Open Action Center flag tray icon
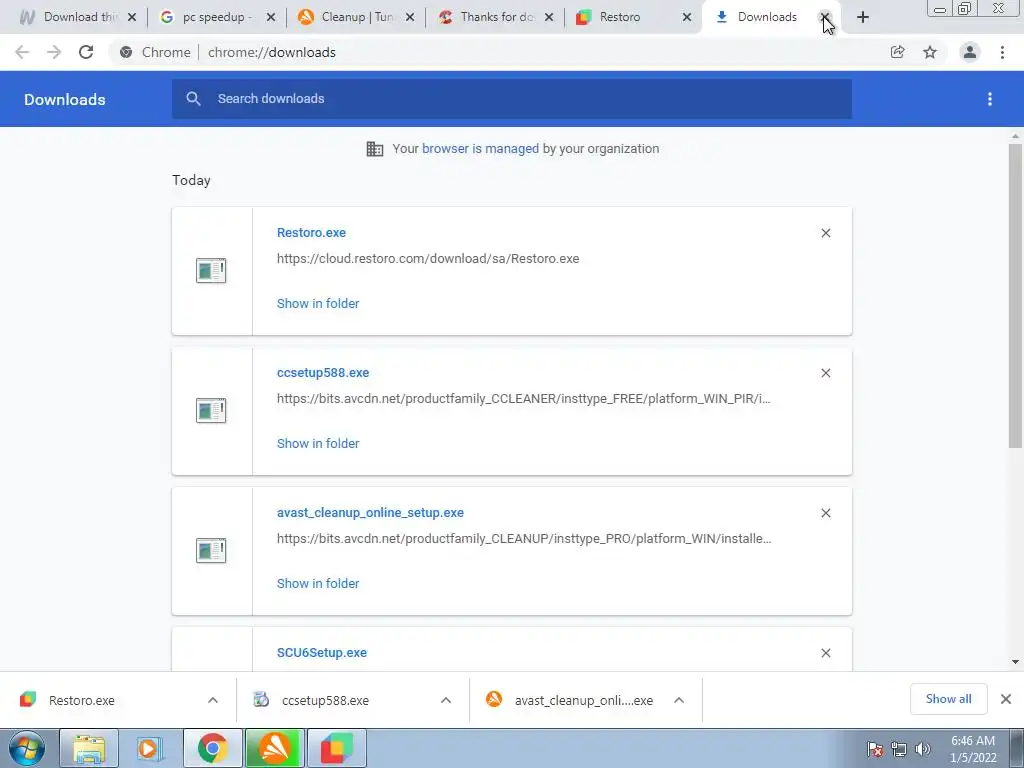Image resolution: width=1024 pixels, height=768 pixels. pos(875,749)
